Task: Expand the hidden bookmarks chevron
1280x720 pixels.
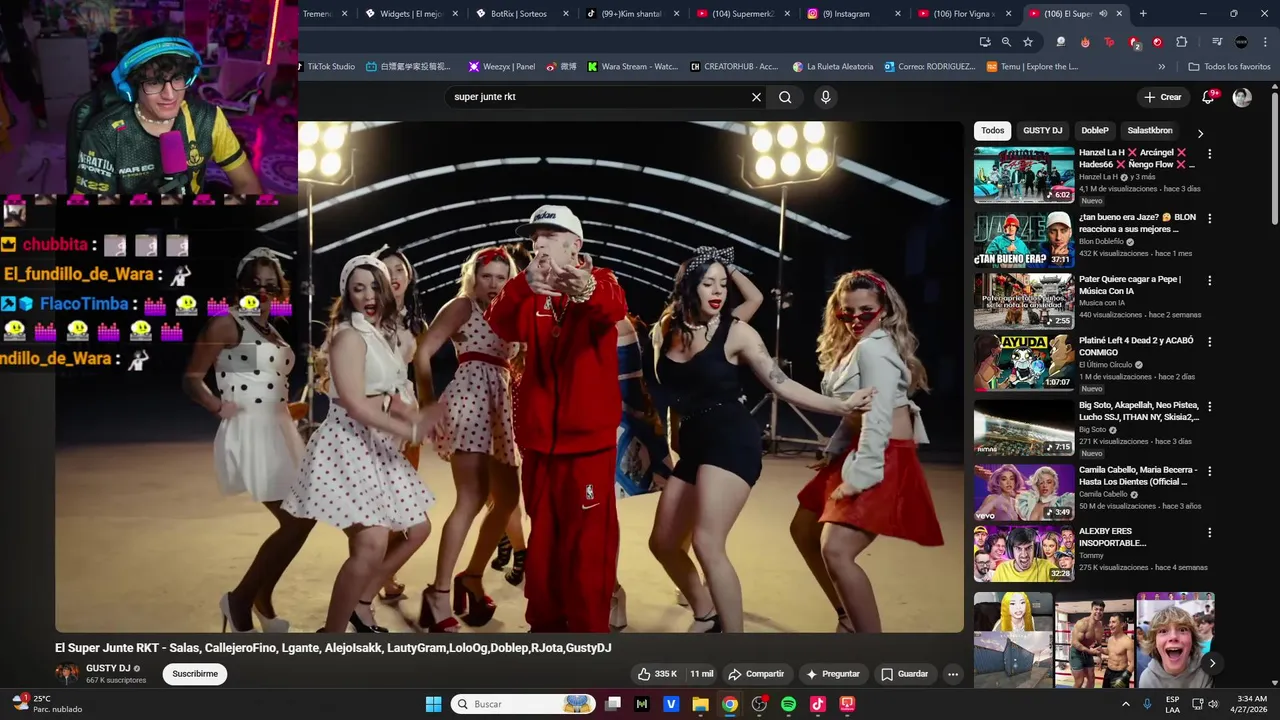Action: 1161,67
